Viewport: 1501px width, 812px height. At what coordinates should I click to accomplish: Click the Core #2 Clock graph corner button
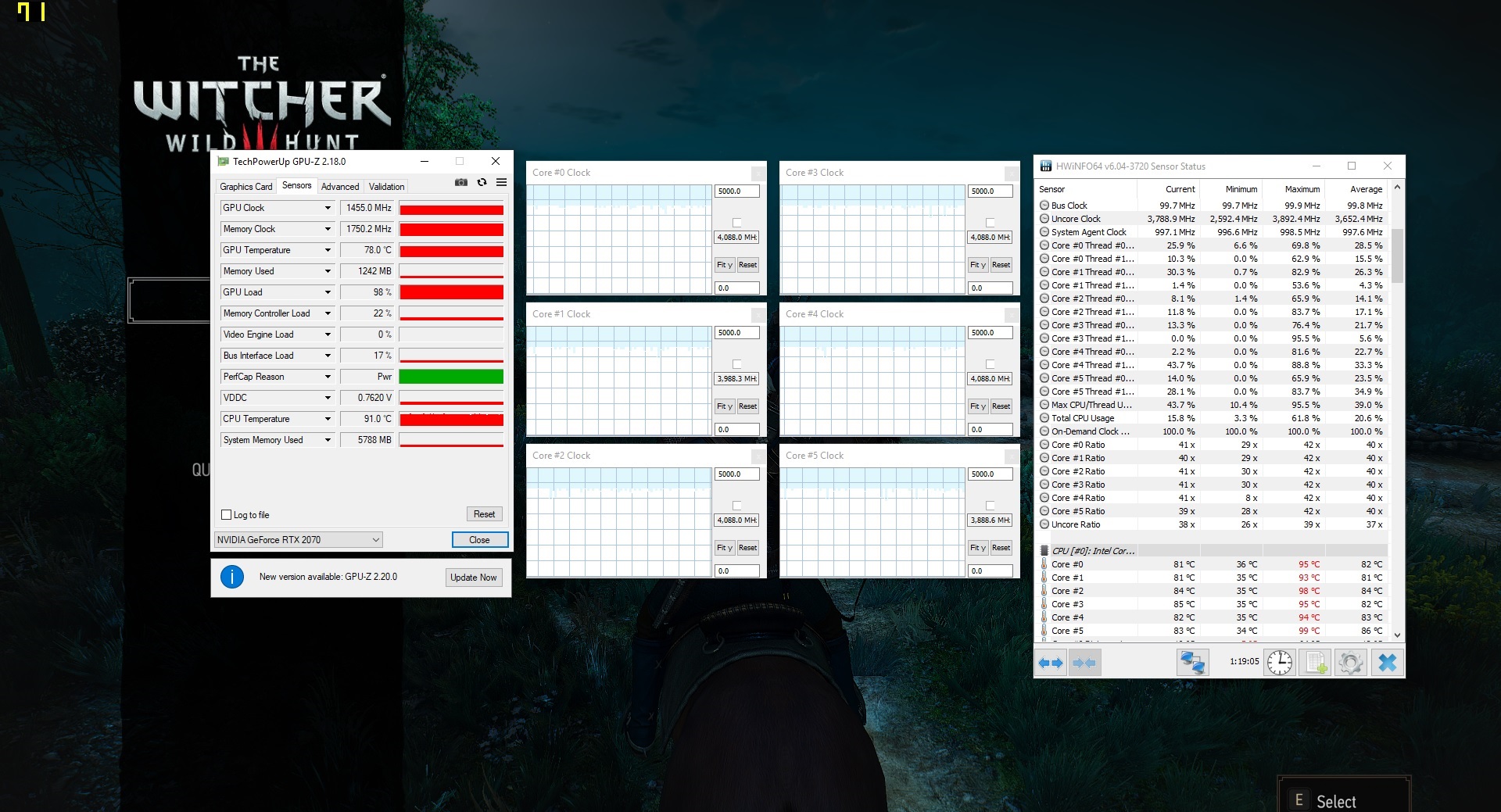point(758,456)
